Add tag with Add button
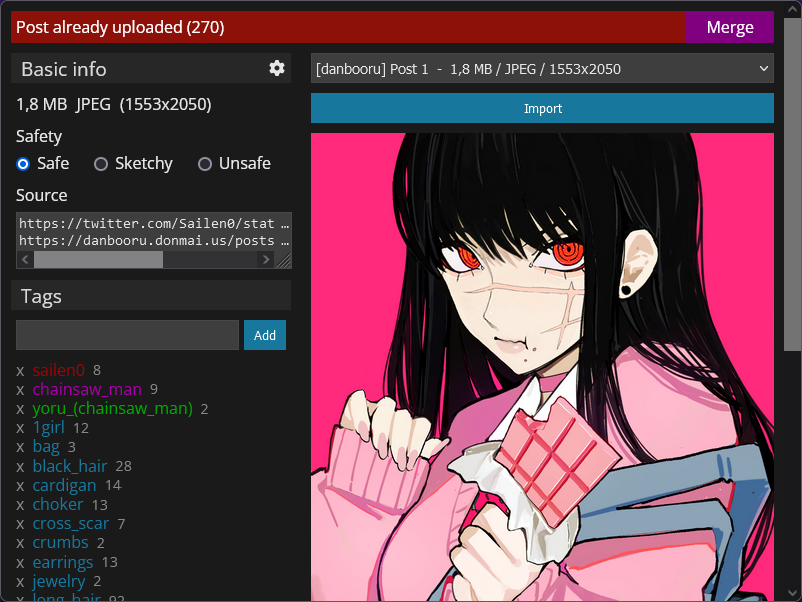Viewport: 802px width, 602px height. click(x=264, y=335)
